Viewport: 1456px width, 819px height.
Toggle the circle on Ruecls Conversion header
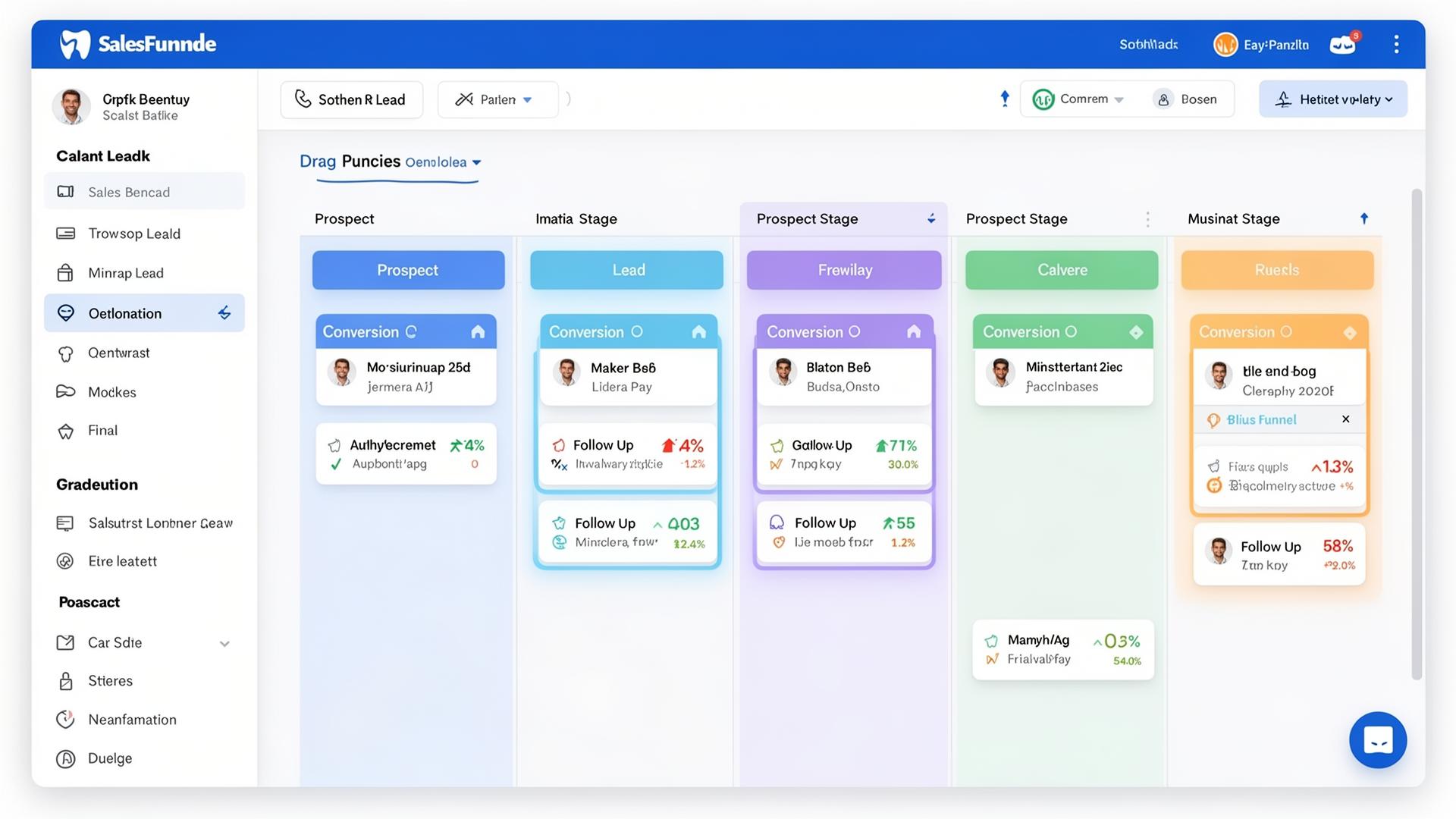(1286, 332)
